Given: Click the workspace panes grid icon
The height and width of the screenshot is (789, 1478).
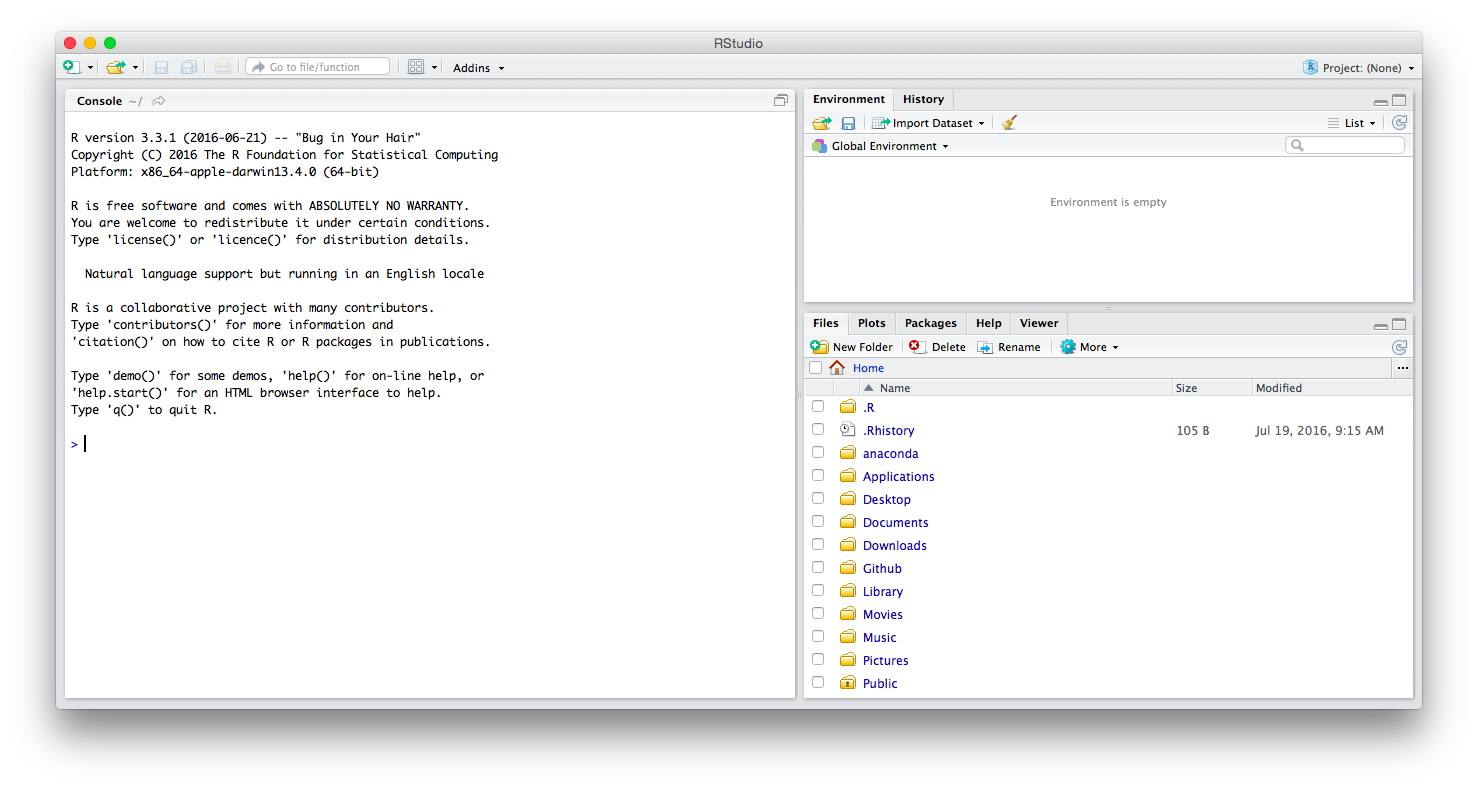Looking at the screenshot, I should (416, 67).
